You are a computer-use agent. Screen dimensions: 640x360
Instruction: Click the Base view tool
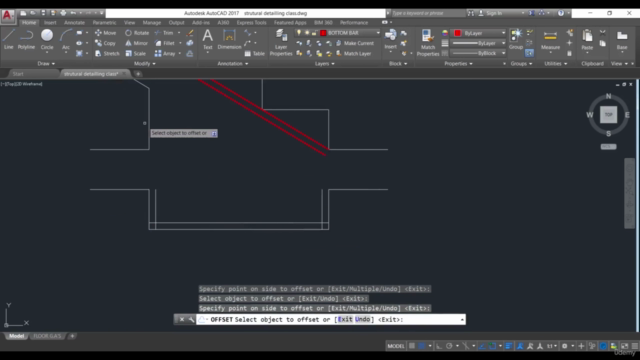622,40
